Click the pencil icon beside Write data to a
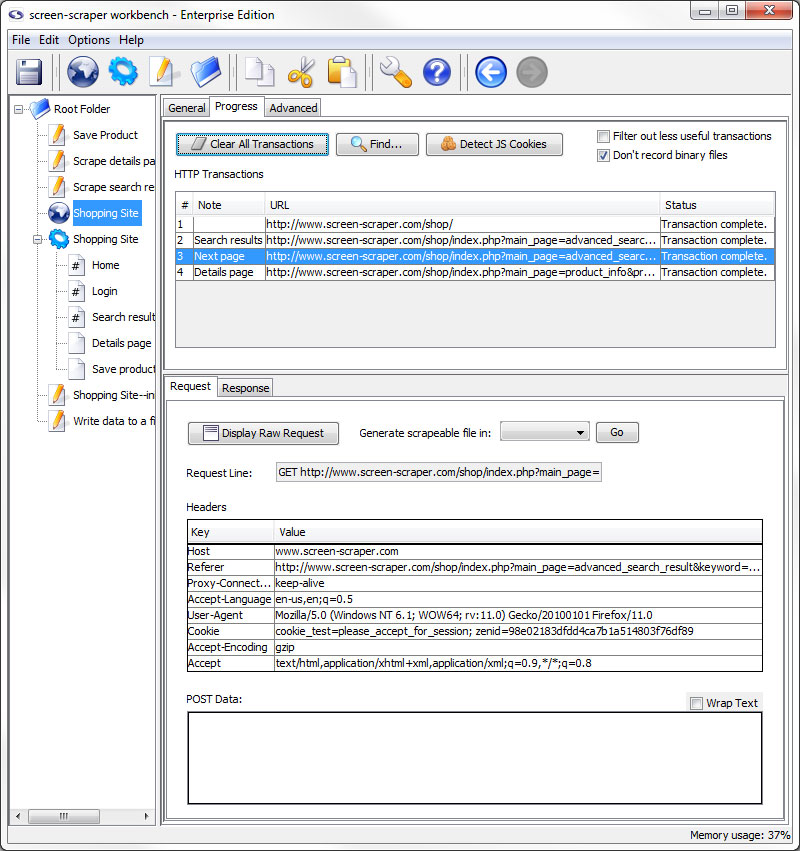The image size is (800, 851). [57, 421]
